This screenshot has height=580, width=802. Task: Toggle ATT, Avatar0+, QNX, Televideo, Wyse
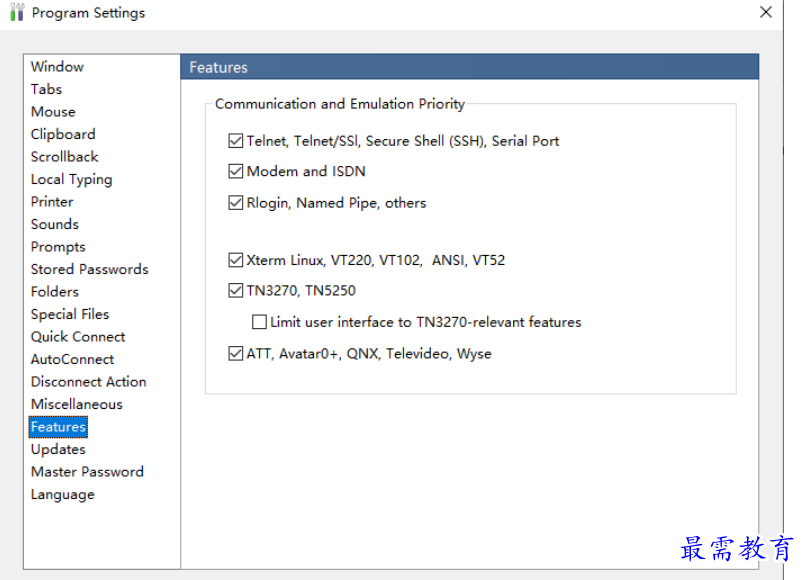pos(235,353)
